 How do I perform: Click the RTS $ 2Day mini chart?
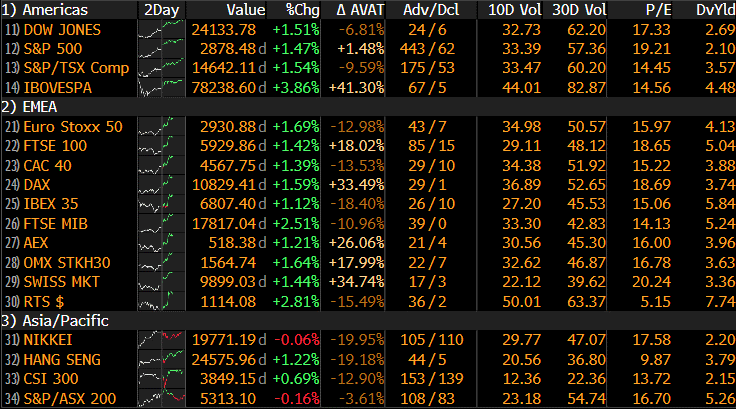point(161,301)
